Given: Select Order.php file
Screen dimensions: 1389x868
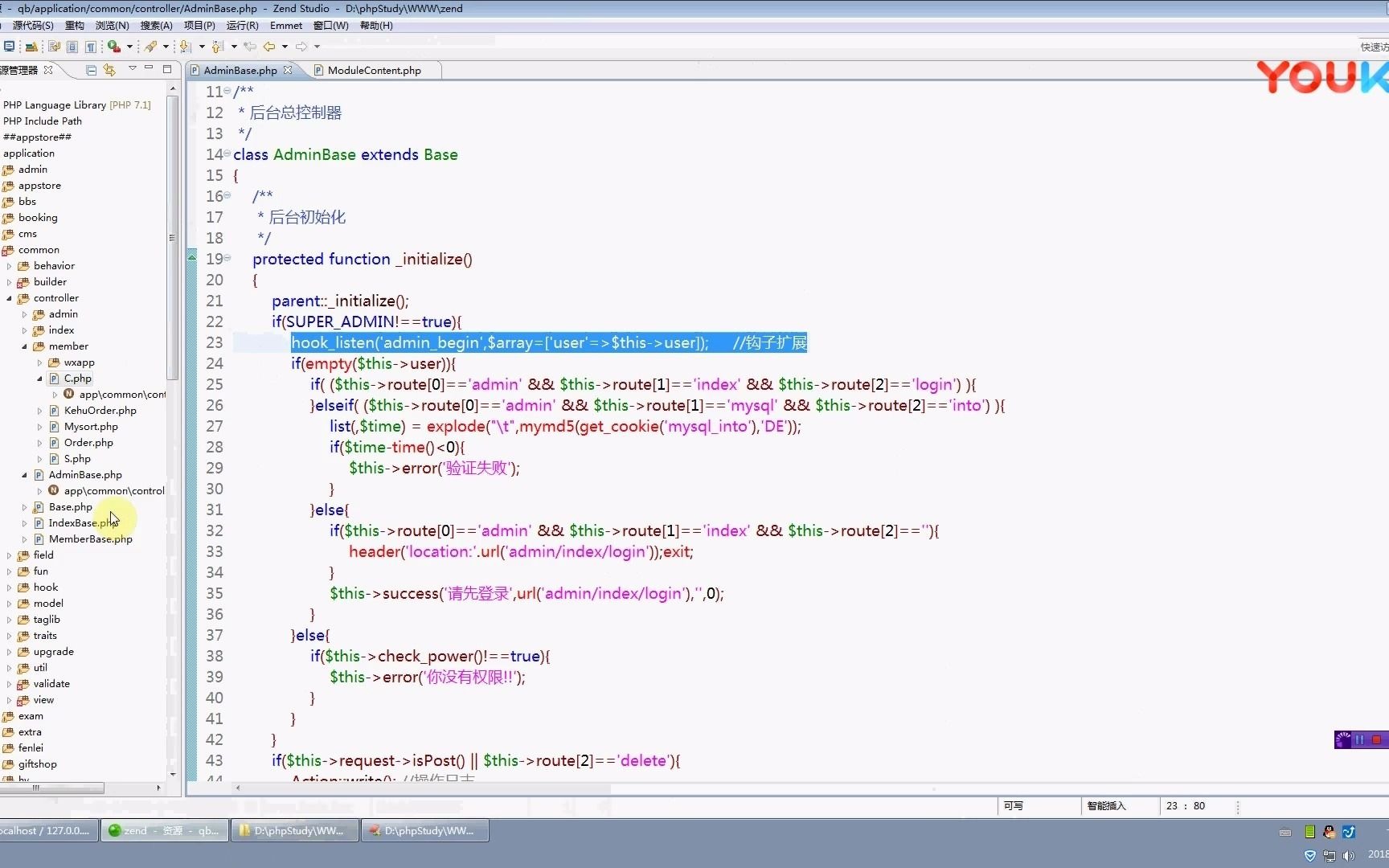Looking at the screenshot, I should [x=88, y=443].
